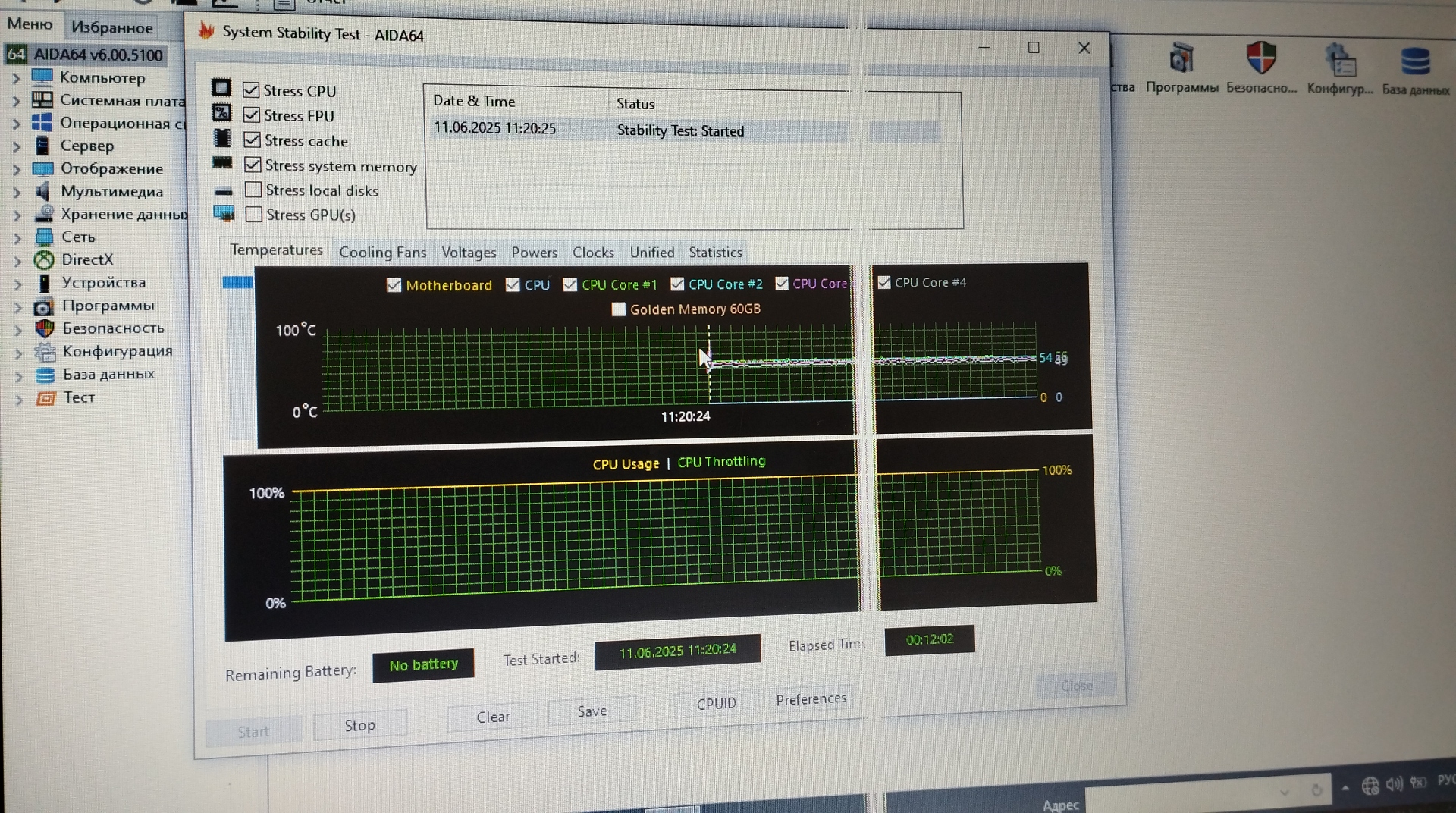Open the Statistics tab
The height and width of the screenshot is (813, 1456).
click(x=715, y=253)
